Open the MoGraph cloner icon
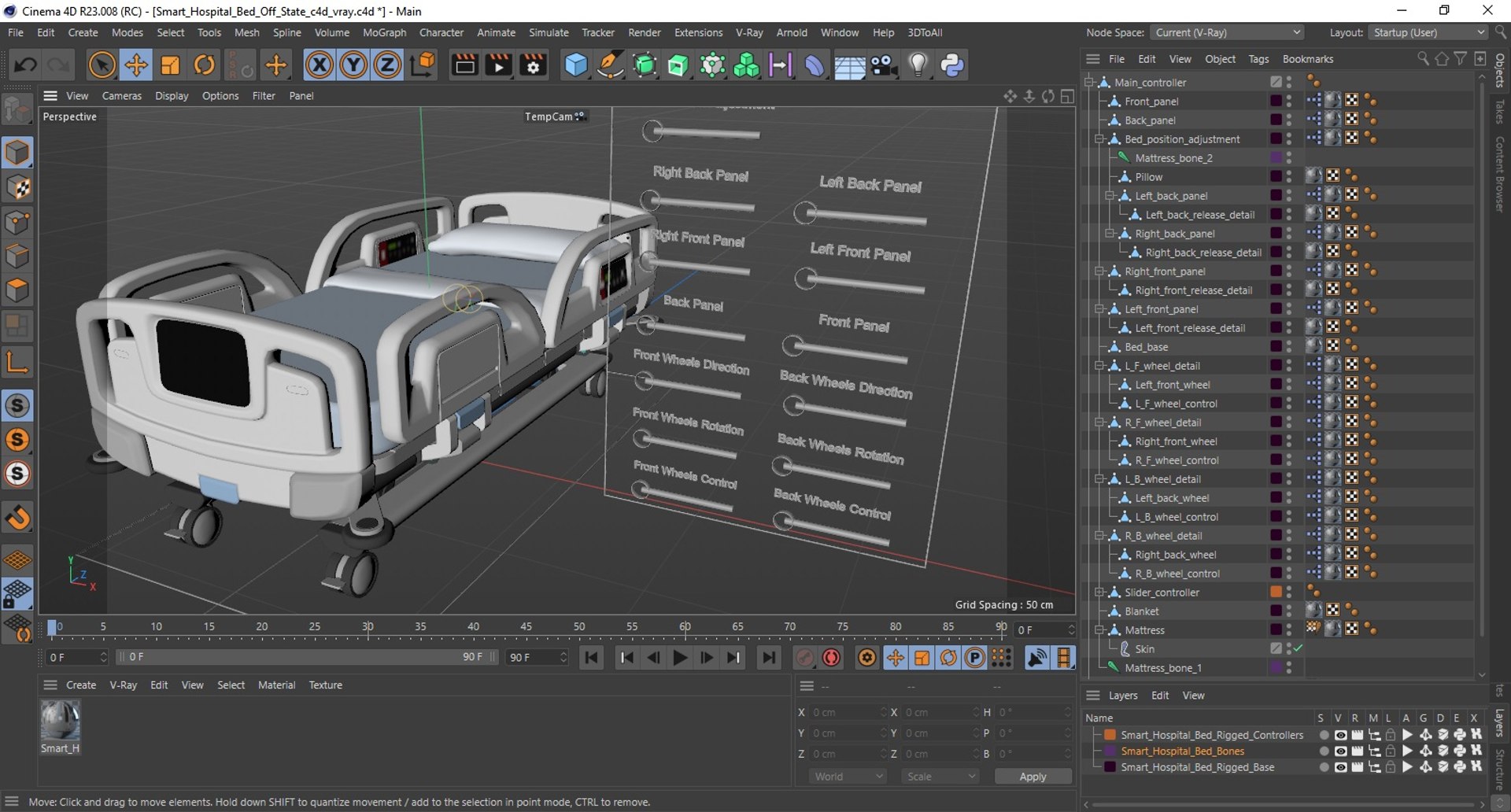Viewport: 1511px width, 812px height. click(745, 65)
